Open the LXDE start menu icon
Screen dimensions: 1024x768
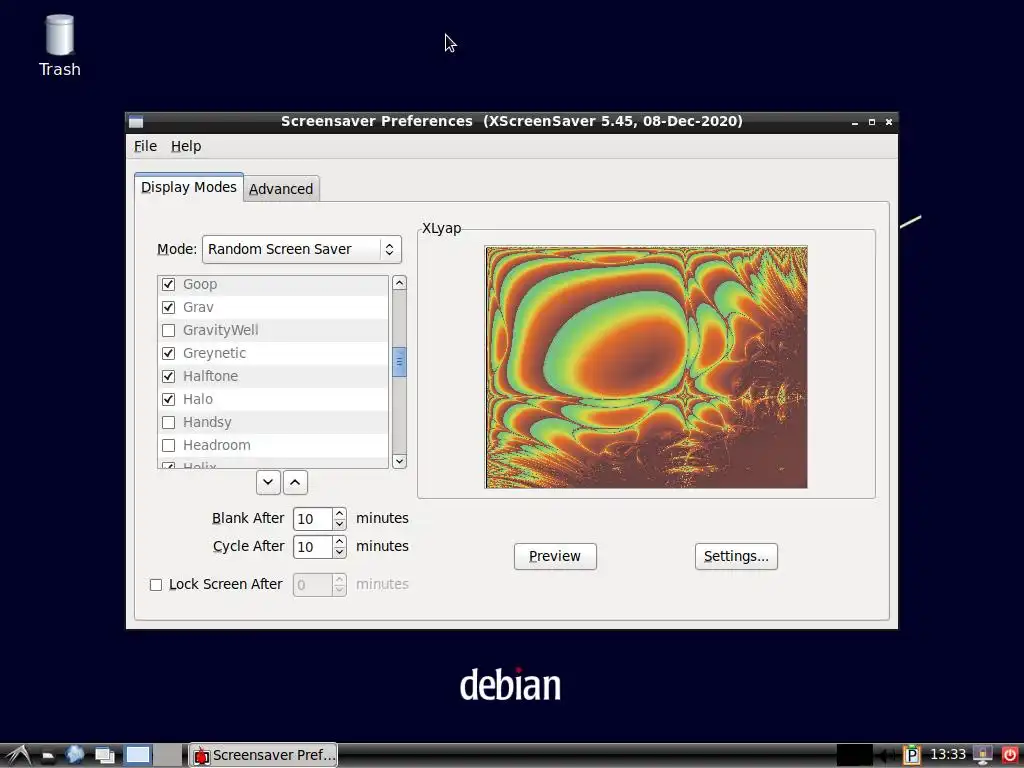click(x=18, y=755)
